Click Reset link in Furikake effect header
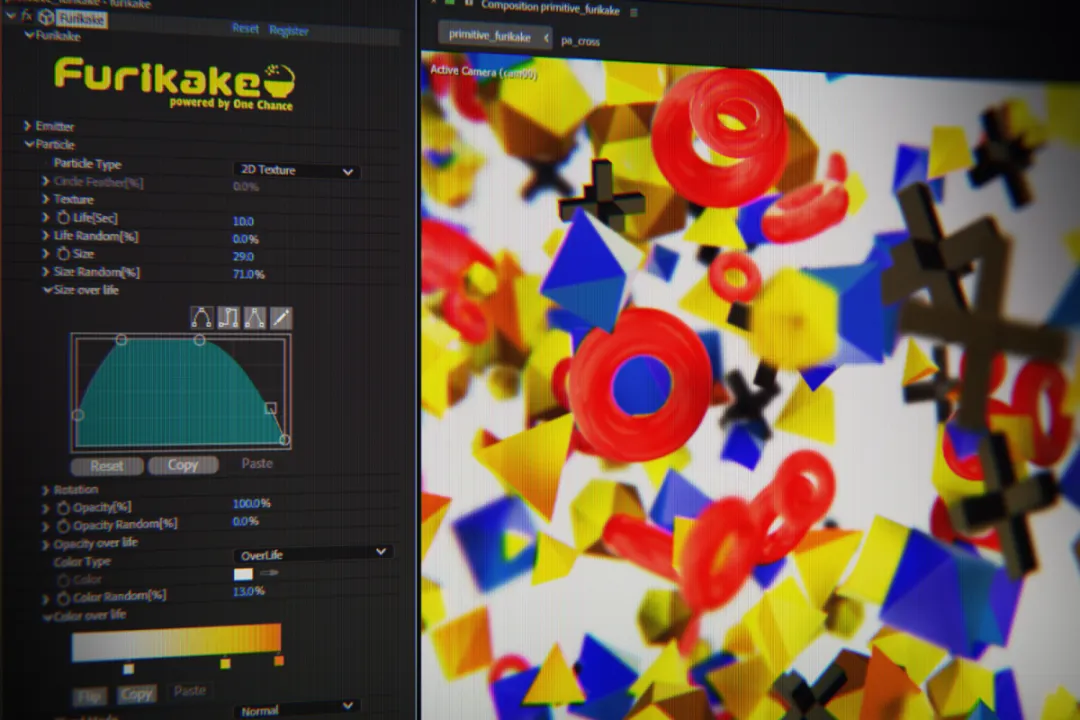This screenshot has height=720, width=1080. 245,28
